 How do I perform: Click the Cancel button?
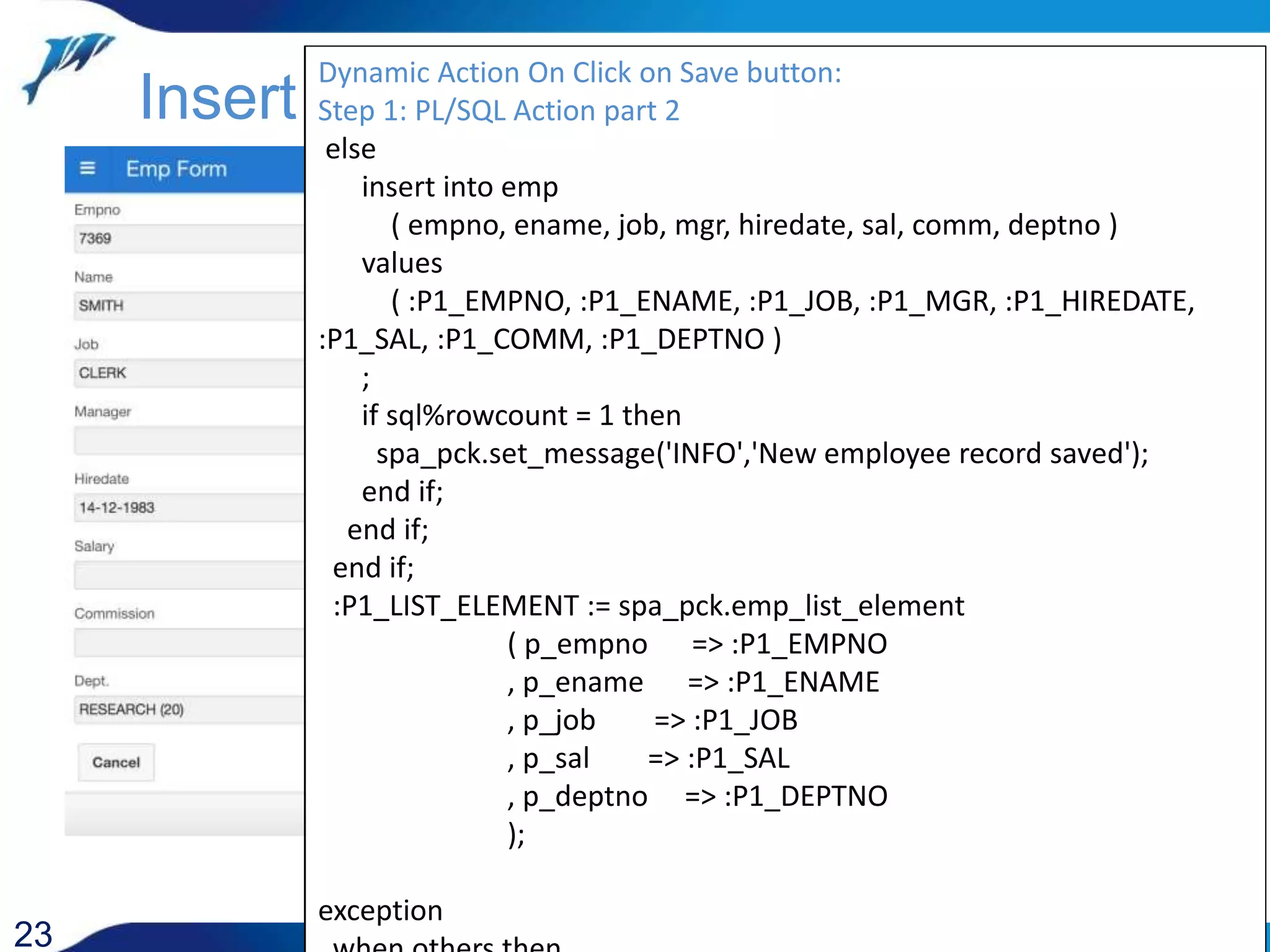(x=116, y=762)
